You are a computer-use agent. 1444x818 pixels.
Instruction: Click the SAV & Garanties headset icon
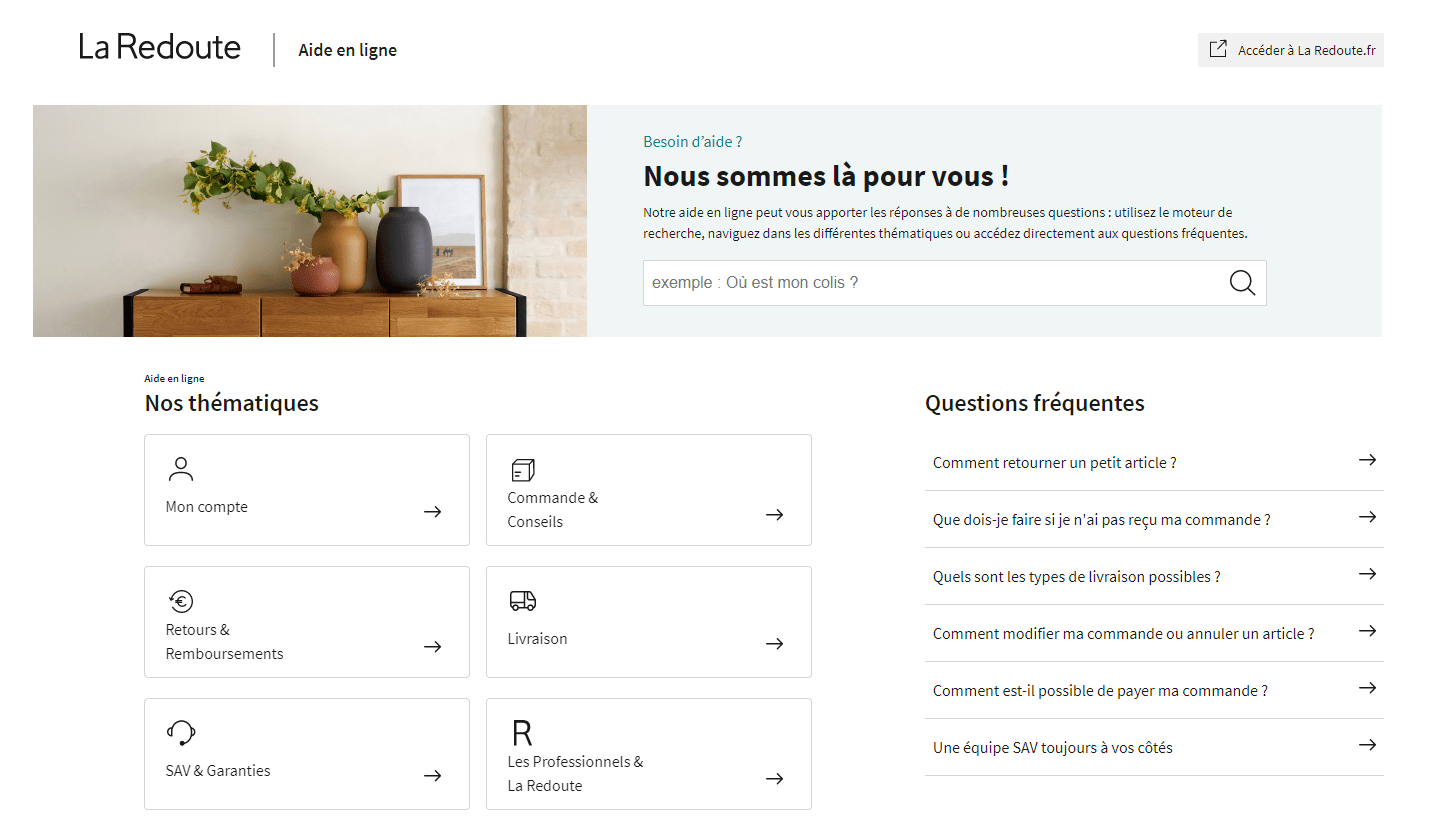tap(180, 733)
